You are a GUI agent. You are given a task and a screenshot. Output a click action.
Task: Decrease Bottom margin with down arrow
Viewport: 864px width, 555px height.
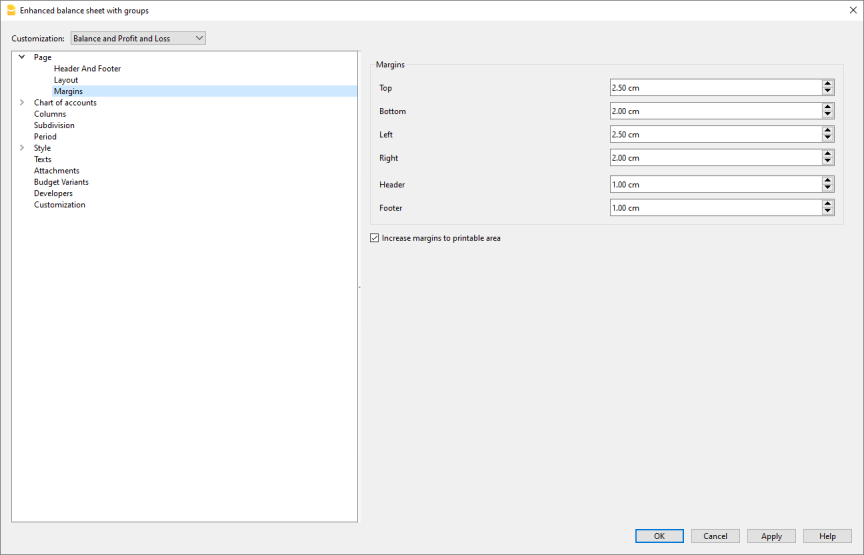pyautogui.click(x=828, y=115)
